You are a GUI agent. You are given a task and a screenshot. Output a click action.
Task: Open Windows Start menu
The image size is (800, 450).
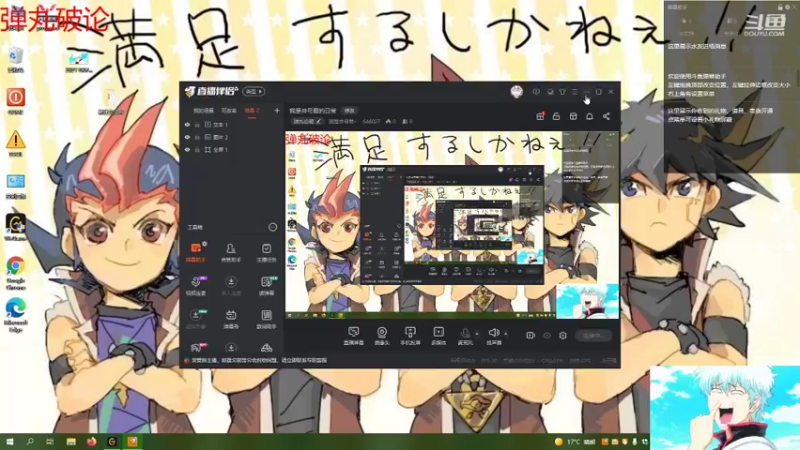9,441
